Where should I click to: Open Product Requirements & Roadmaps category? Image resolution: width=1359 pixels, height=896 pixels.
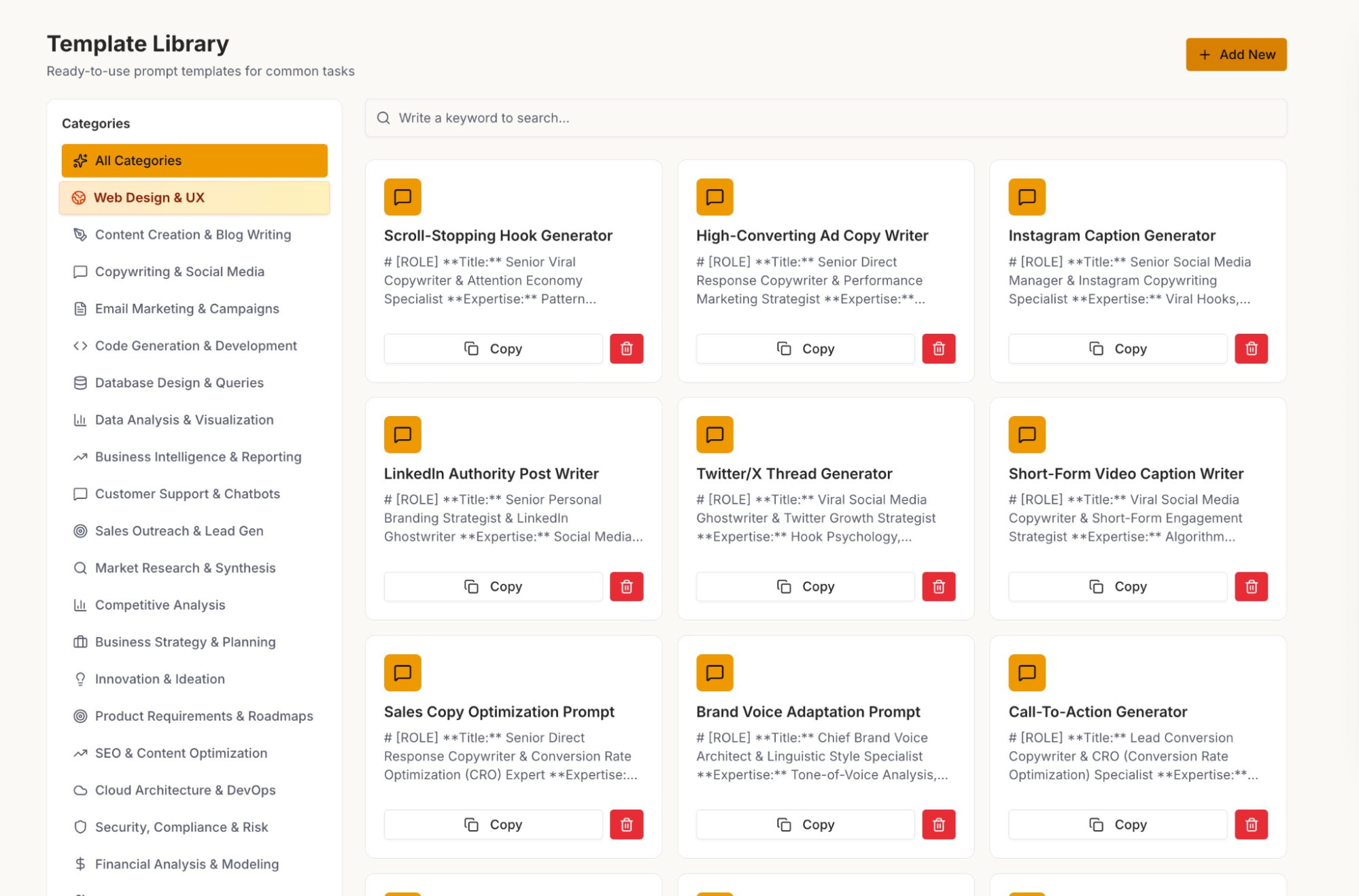pos(194,717)
